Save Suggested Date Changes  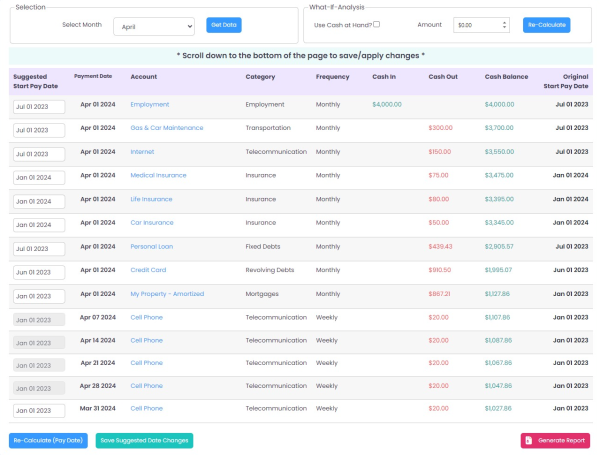click(x=144, y=440)
